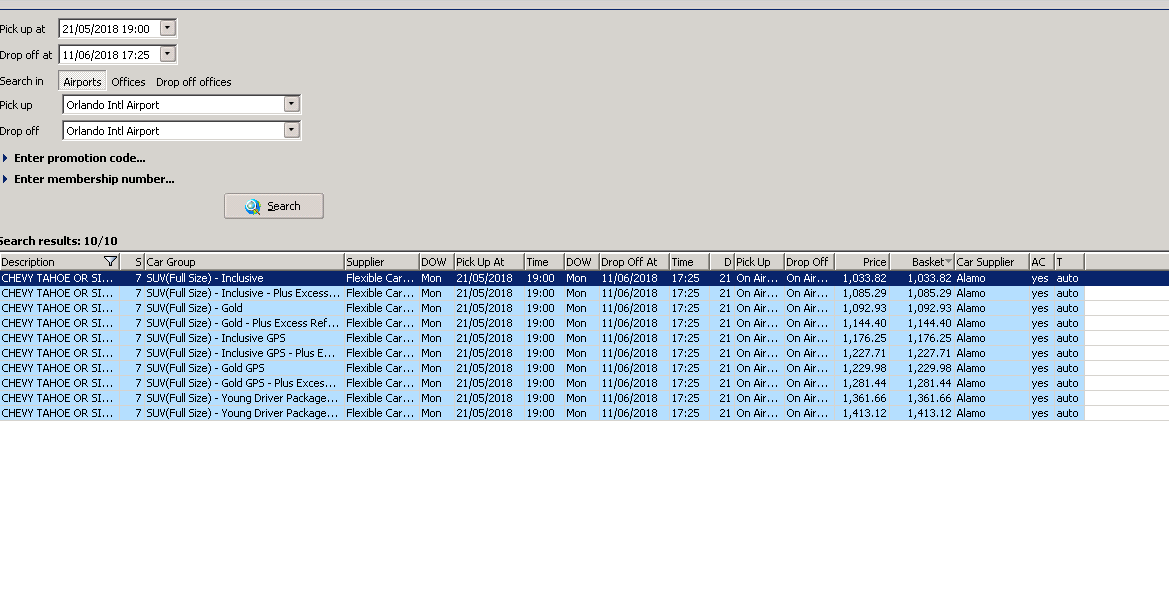This screenshot has height=598, width=1169.
Task: Expand Enter promotion code section
Action: click(x=75, y=158)
